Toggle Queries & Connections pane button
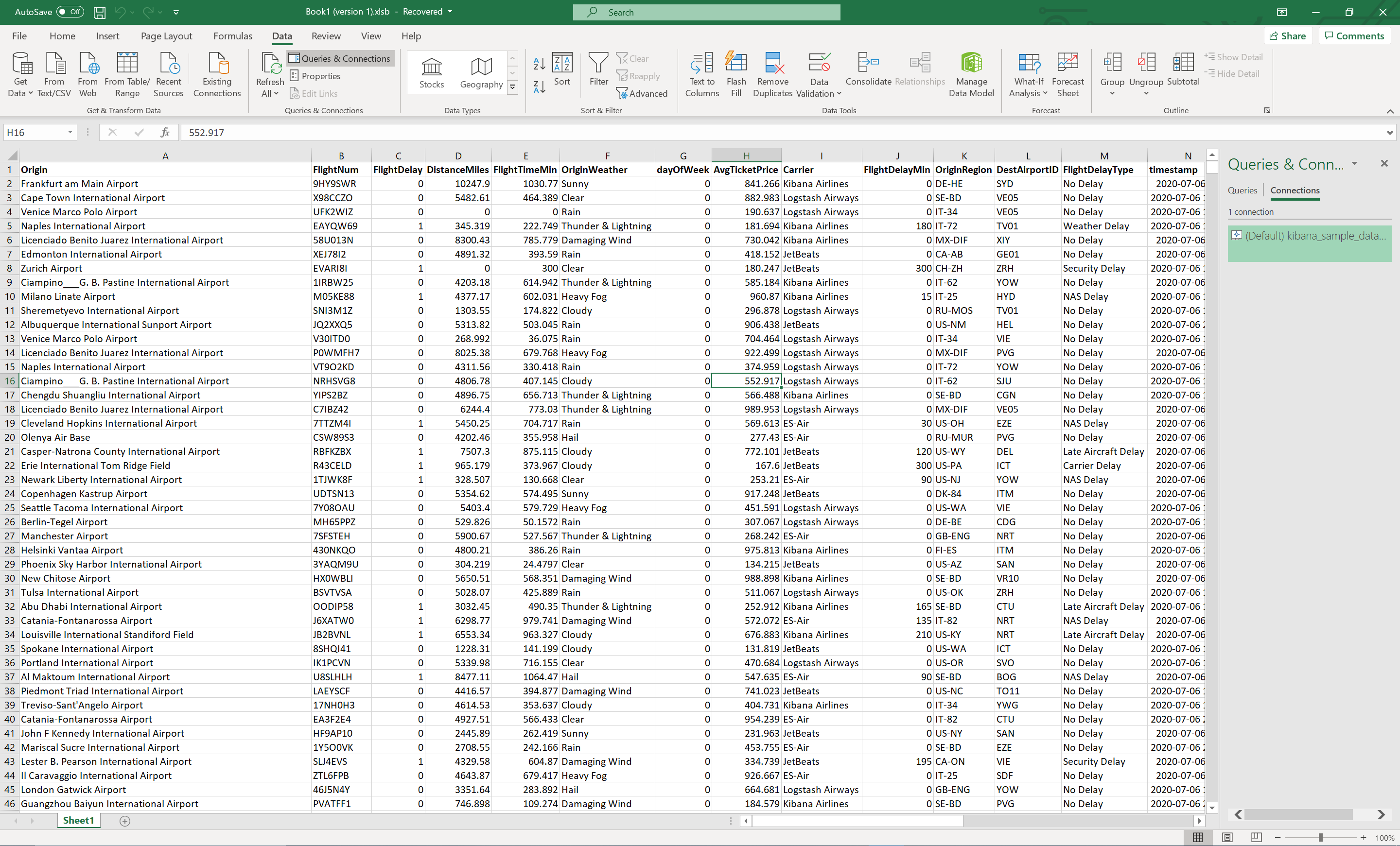This screenshot has height=846, width=1400. pyautogui.click(x=340, y=58)
